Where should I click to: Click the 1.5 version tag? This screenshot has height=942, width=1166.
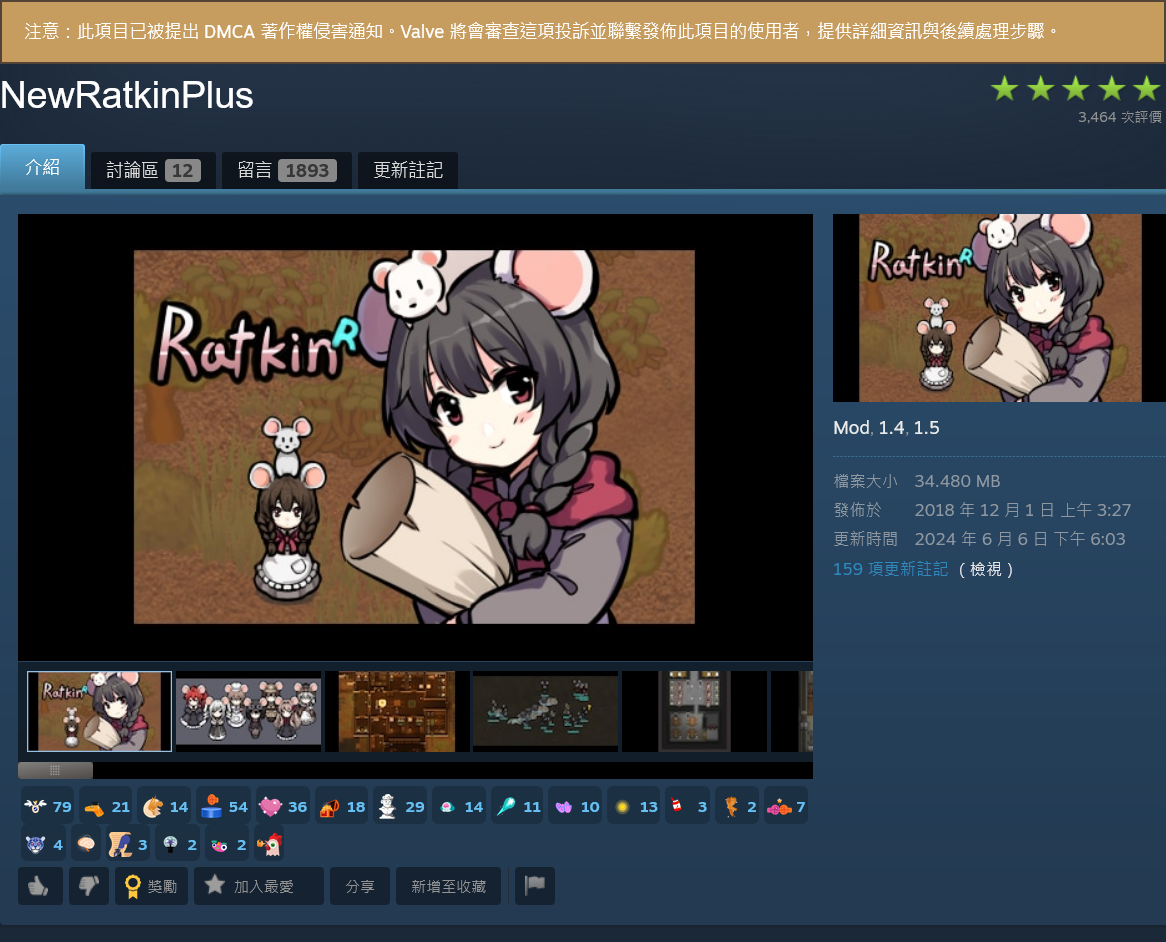[926, 428]
